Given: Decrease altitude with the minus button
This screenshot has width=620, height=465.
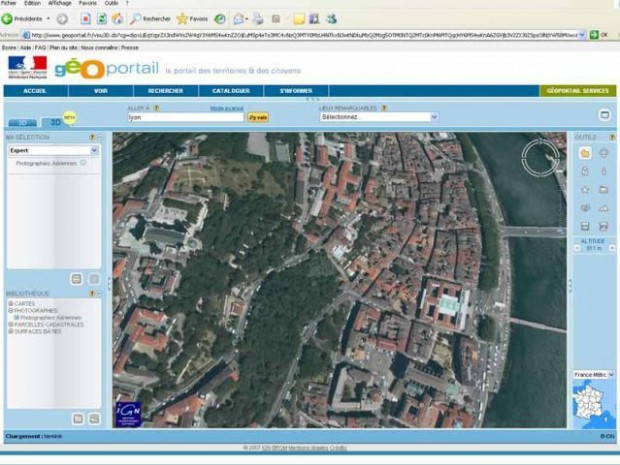Looking at the screenshot, I should tap(577, 248).
